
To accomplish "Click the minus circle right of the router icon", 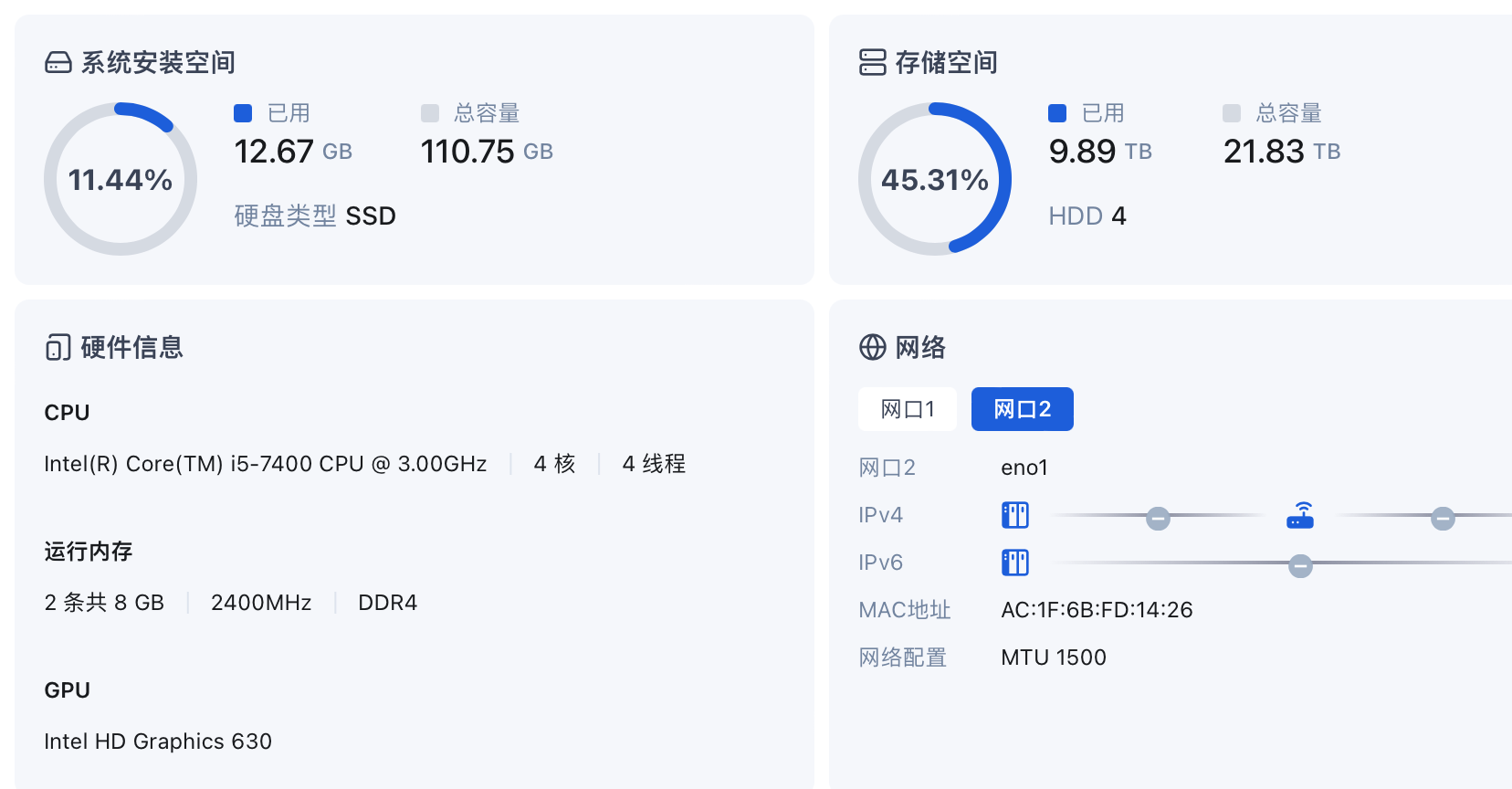I will coord(1443,519).
